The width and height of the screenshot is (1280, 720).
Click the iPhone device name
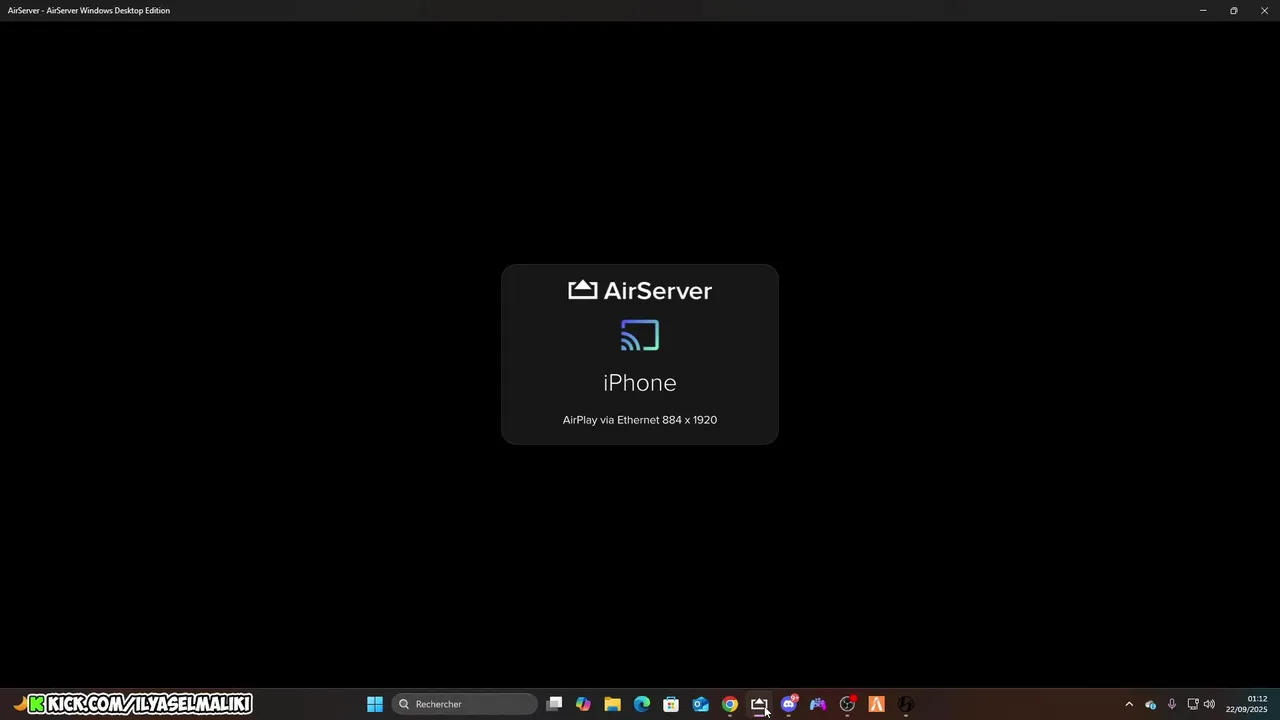pos(640,383)
